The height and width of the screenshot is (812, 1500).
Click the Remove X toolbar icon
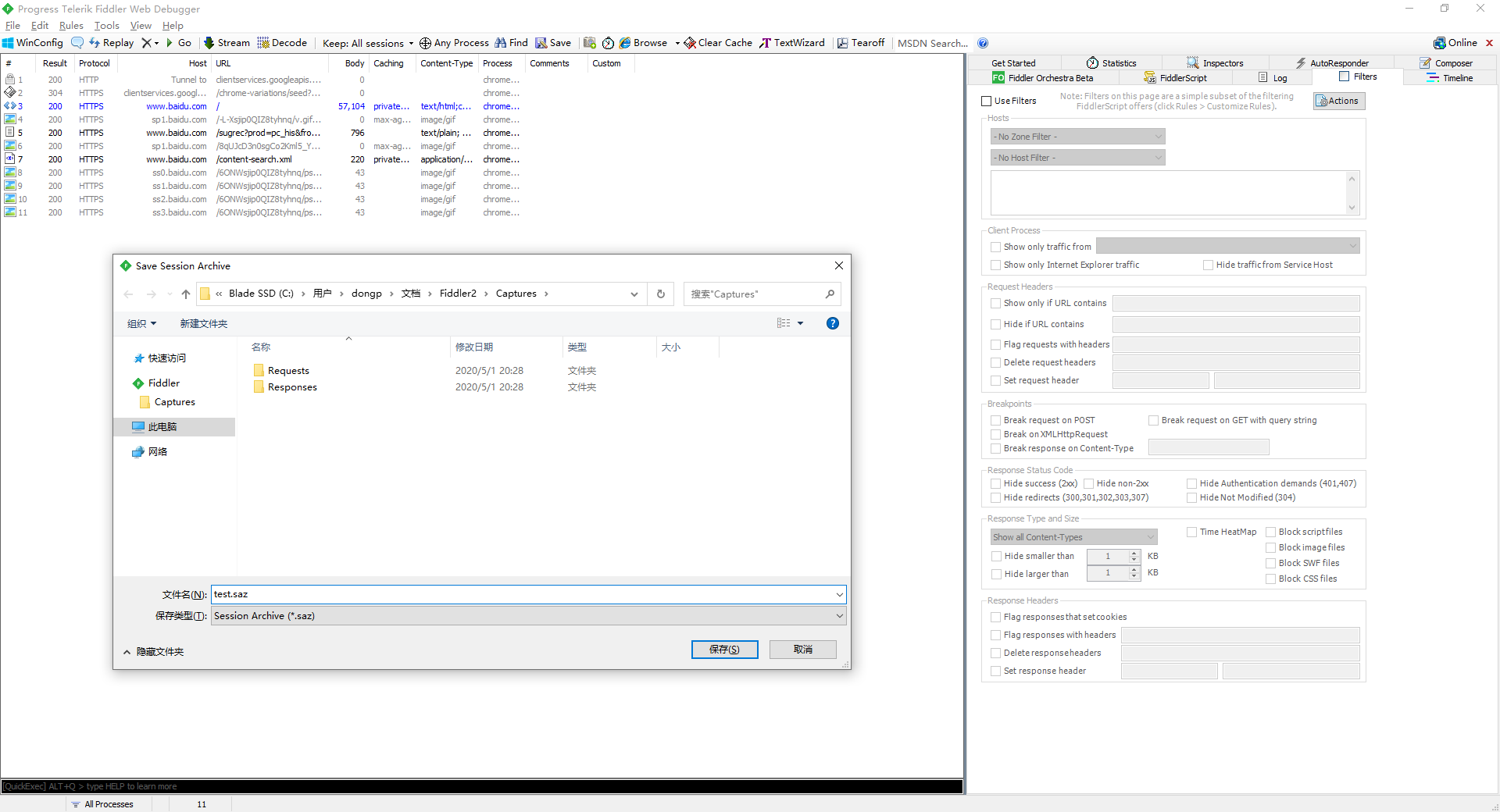[146, 43]
